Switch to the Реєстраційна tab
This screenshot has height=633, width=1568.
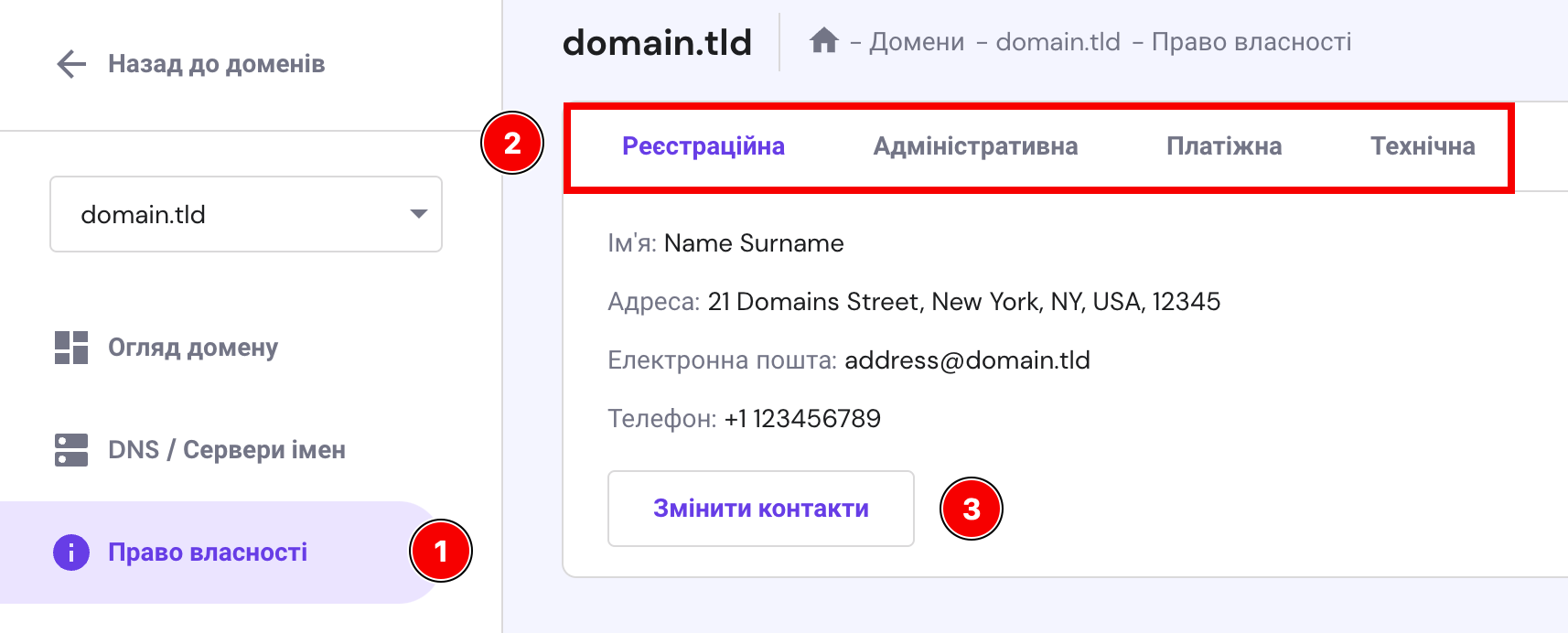click(x=703, y=146)
